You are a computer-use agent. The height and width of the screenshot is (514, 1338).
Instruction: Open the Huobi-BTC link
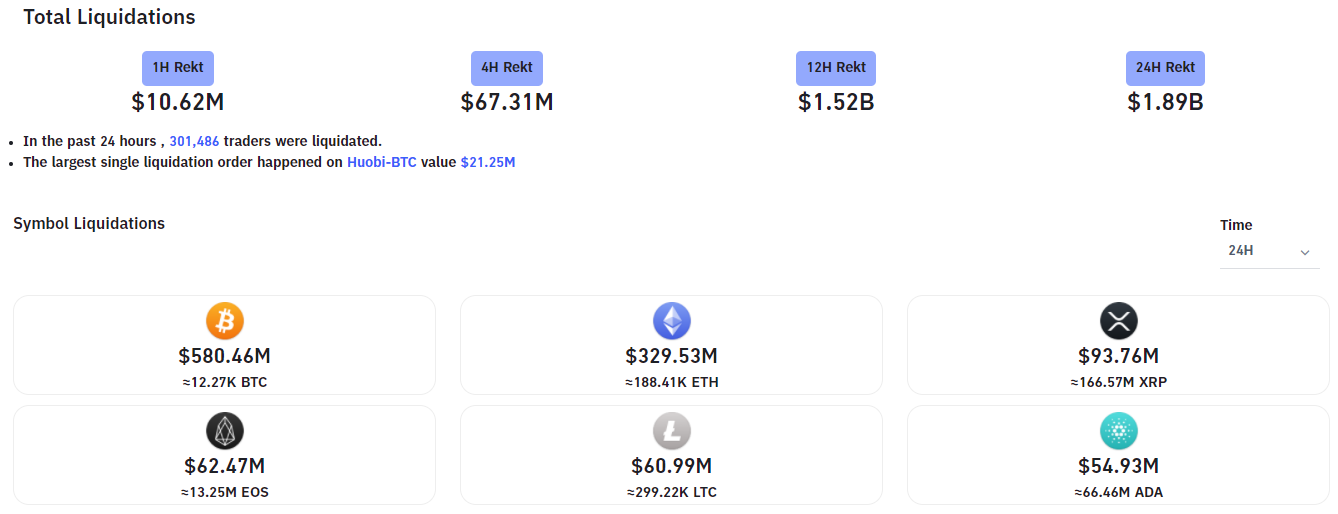coord(382,162)
